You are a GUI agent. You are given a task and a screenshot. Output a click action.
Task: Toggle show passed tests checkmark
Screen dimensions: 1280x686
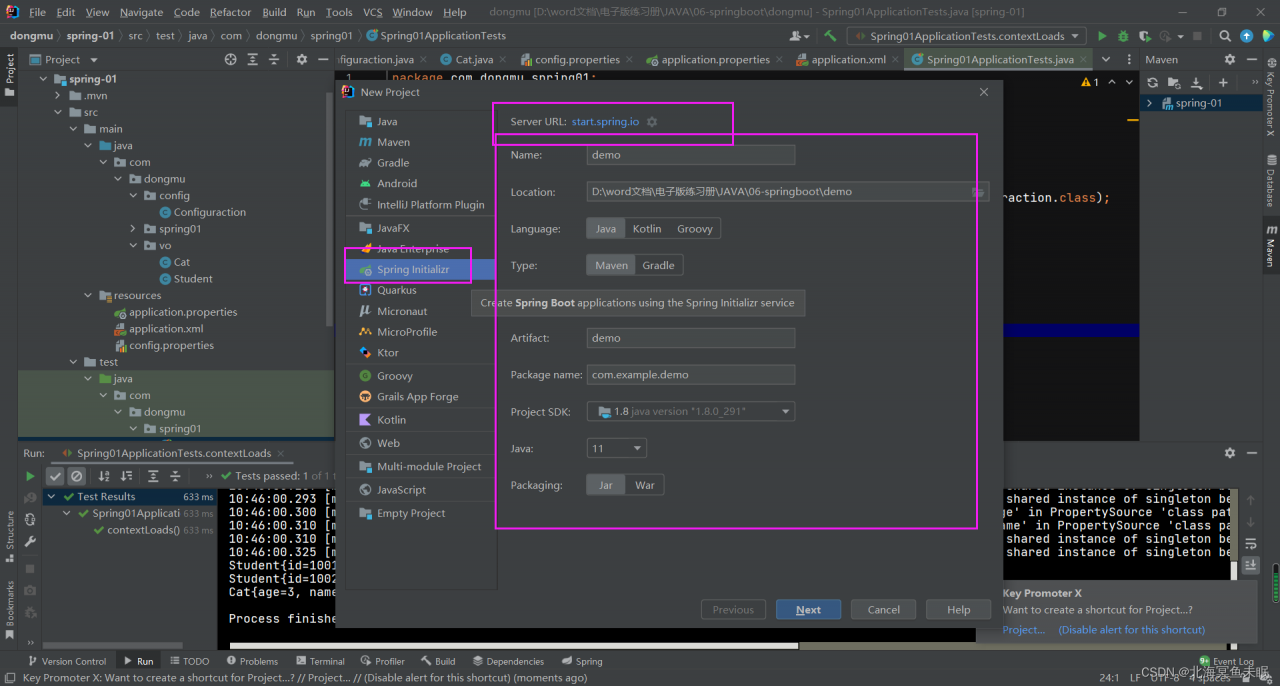point(56,476)
